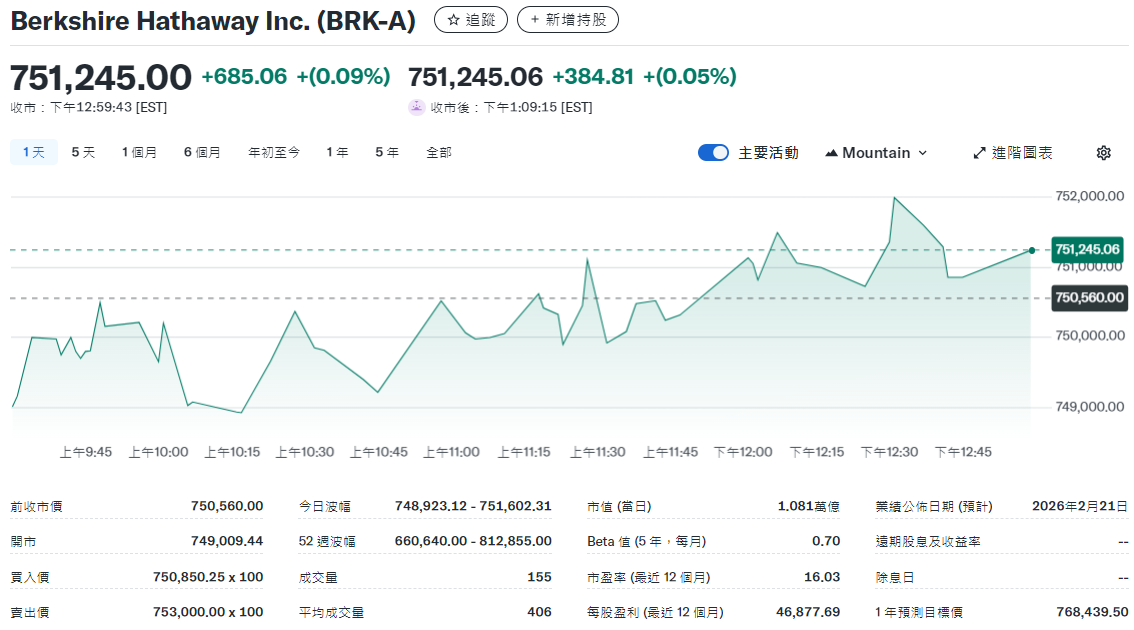1134x630 pixels.
Task: Open the 進階圖表 advanced chart link
Action: click(x=1012, y=153)
